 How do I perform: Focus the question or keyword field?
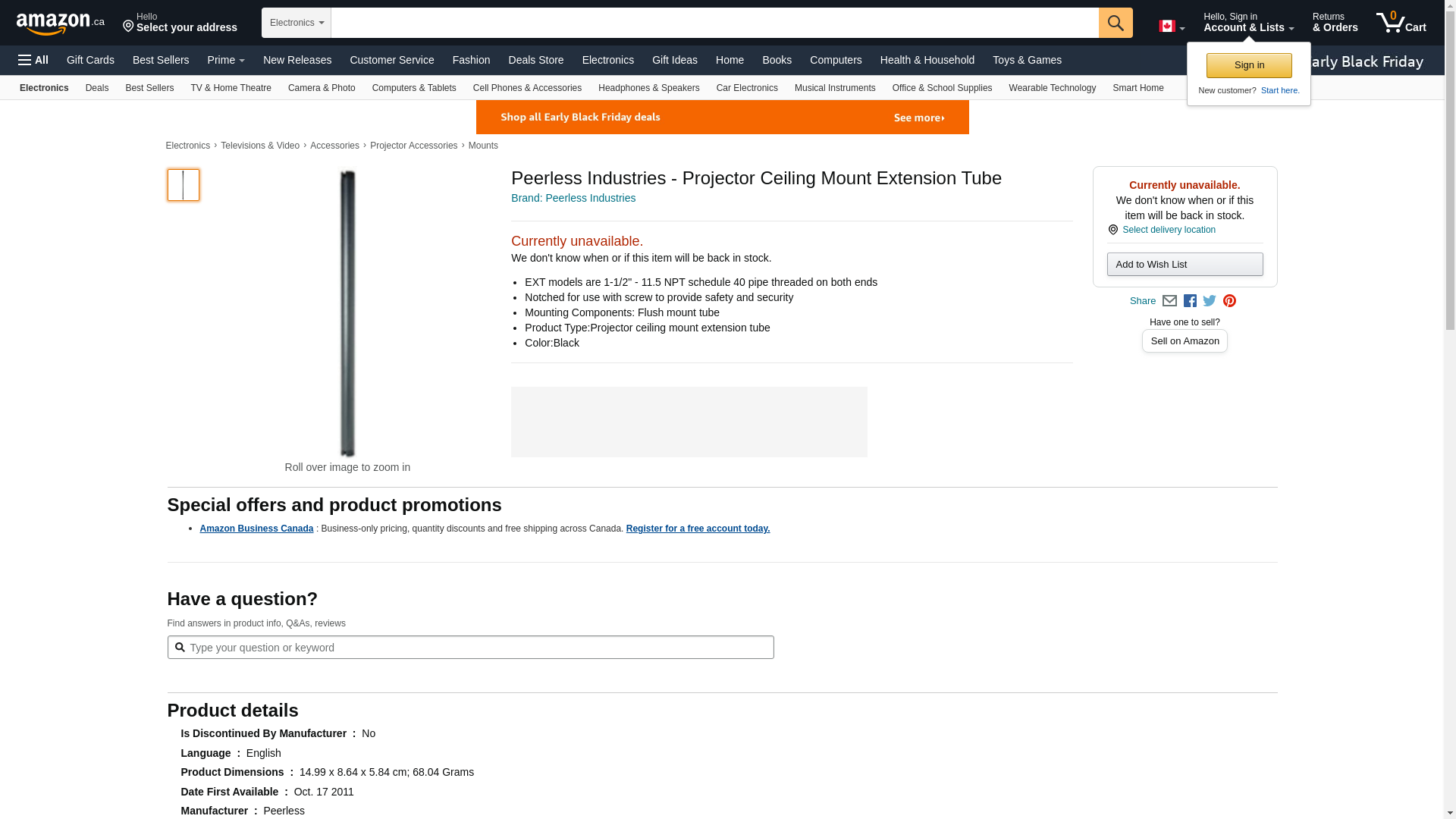tap(478, 648)
